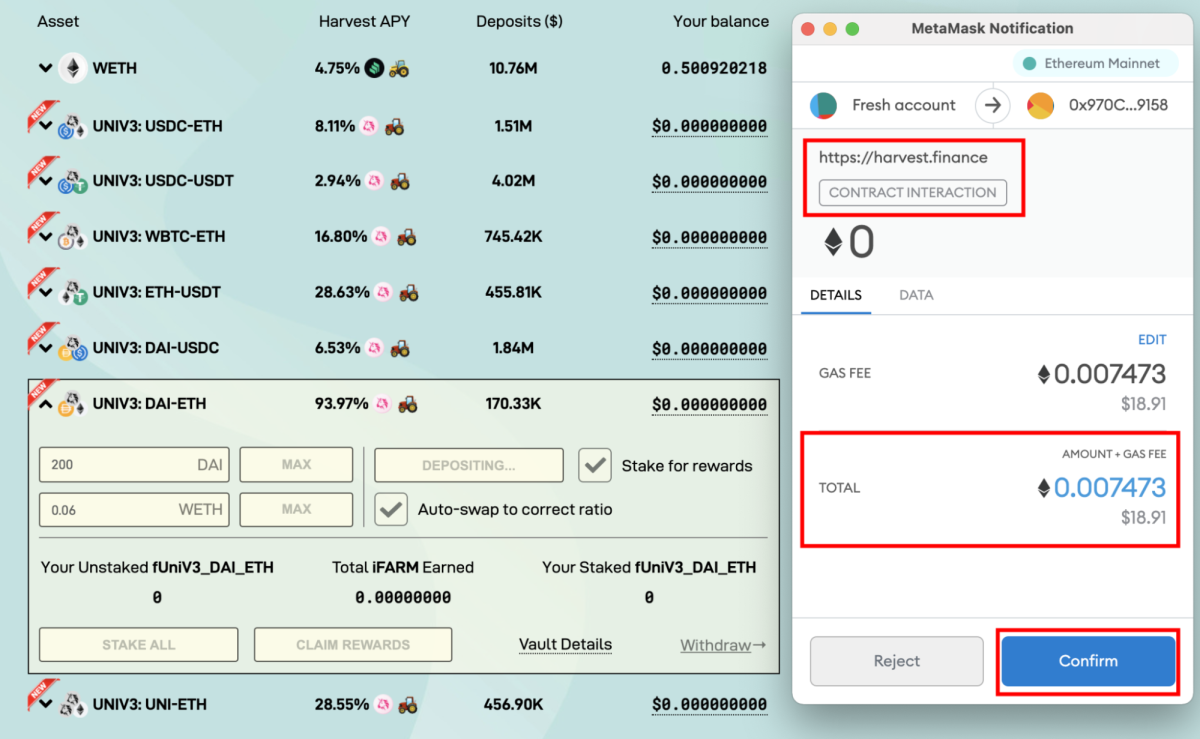Toggle the Stake for rewards checkbox
Viewport: 1200px width, 739px height.
click(x=596, y=465)
